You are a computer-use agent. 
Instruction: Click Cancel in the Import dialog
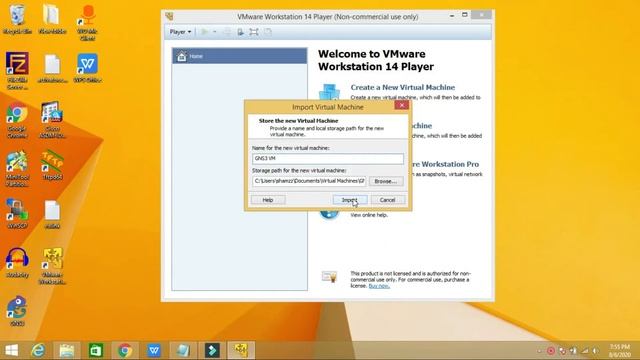[x=387, y=200]
